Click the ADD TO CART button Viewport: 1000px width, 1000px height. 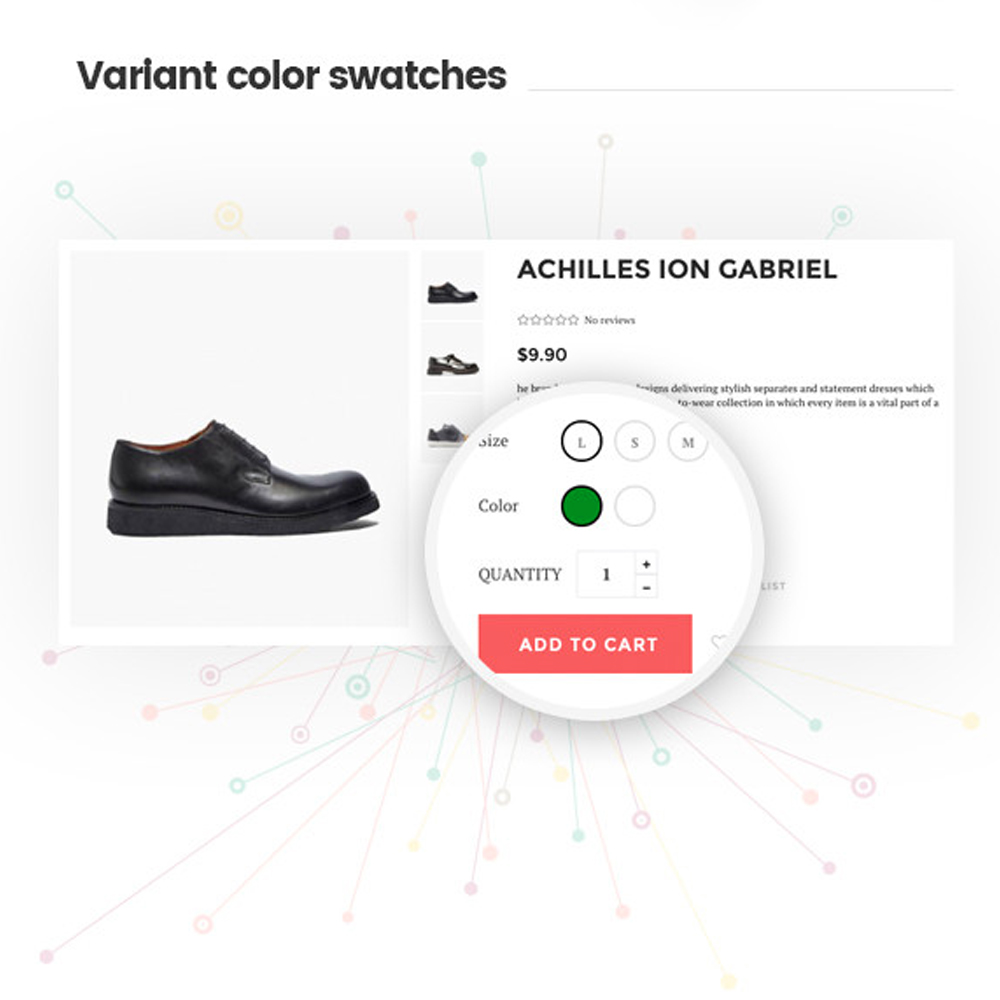tap(585, 644)
